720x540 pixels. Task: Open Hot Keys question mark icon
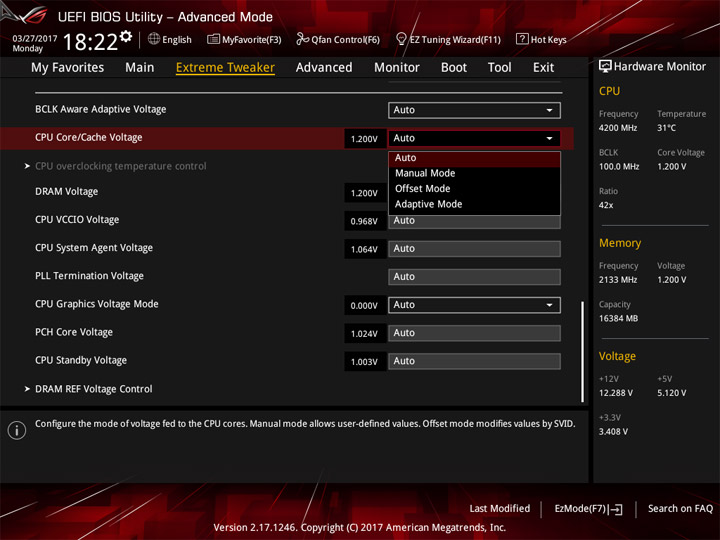tap(522, 39)
